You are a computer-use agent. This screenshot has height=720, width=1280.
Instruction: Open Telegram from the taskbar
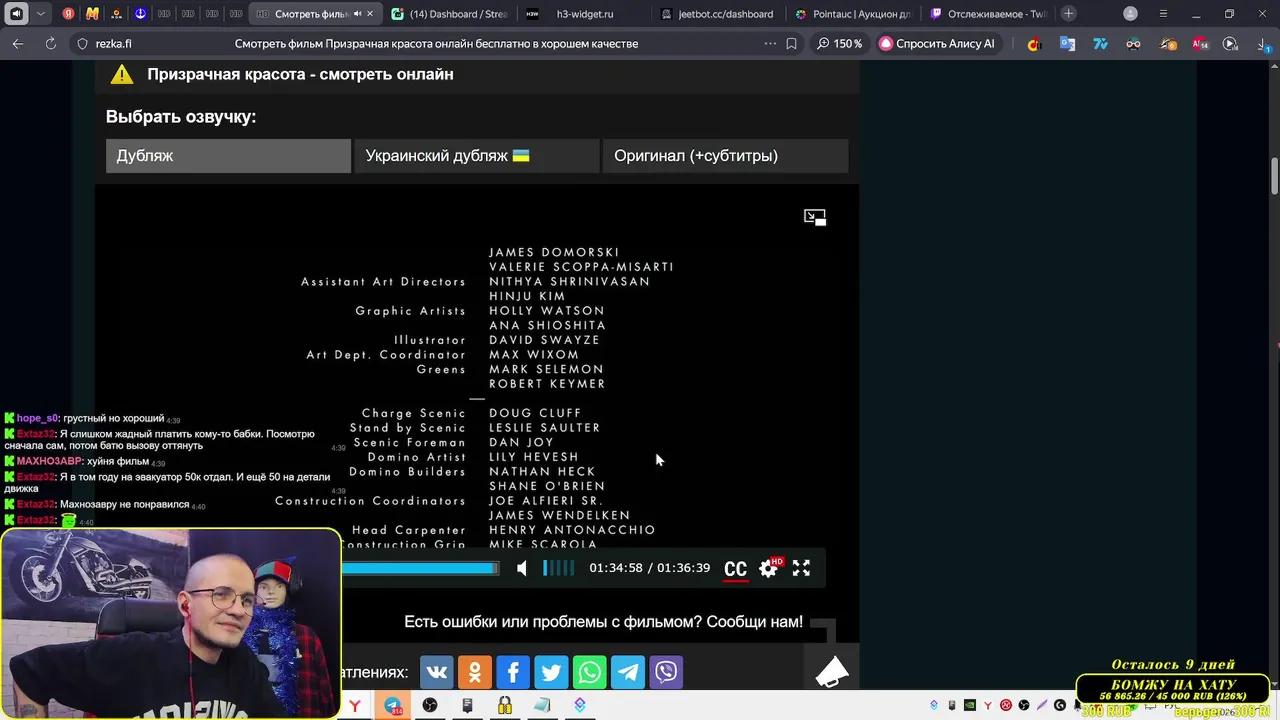[393, 706]
